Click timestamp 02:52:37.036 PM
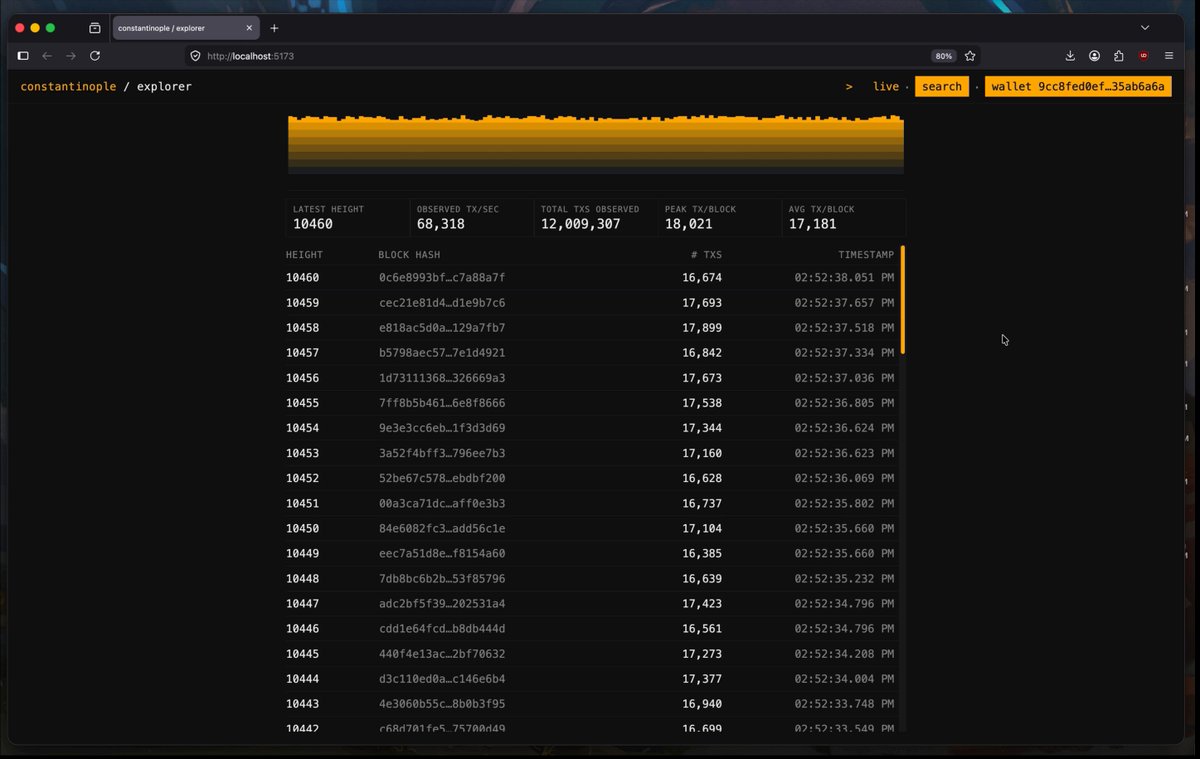 [x=845, y=378]
